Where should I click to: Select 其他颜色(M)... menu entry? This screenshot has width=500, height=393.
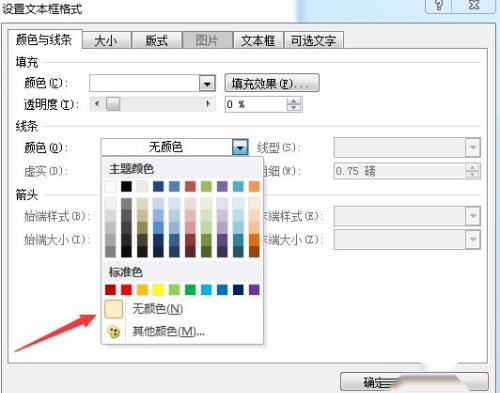point(169,331)
